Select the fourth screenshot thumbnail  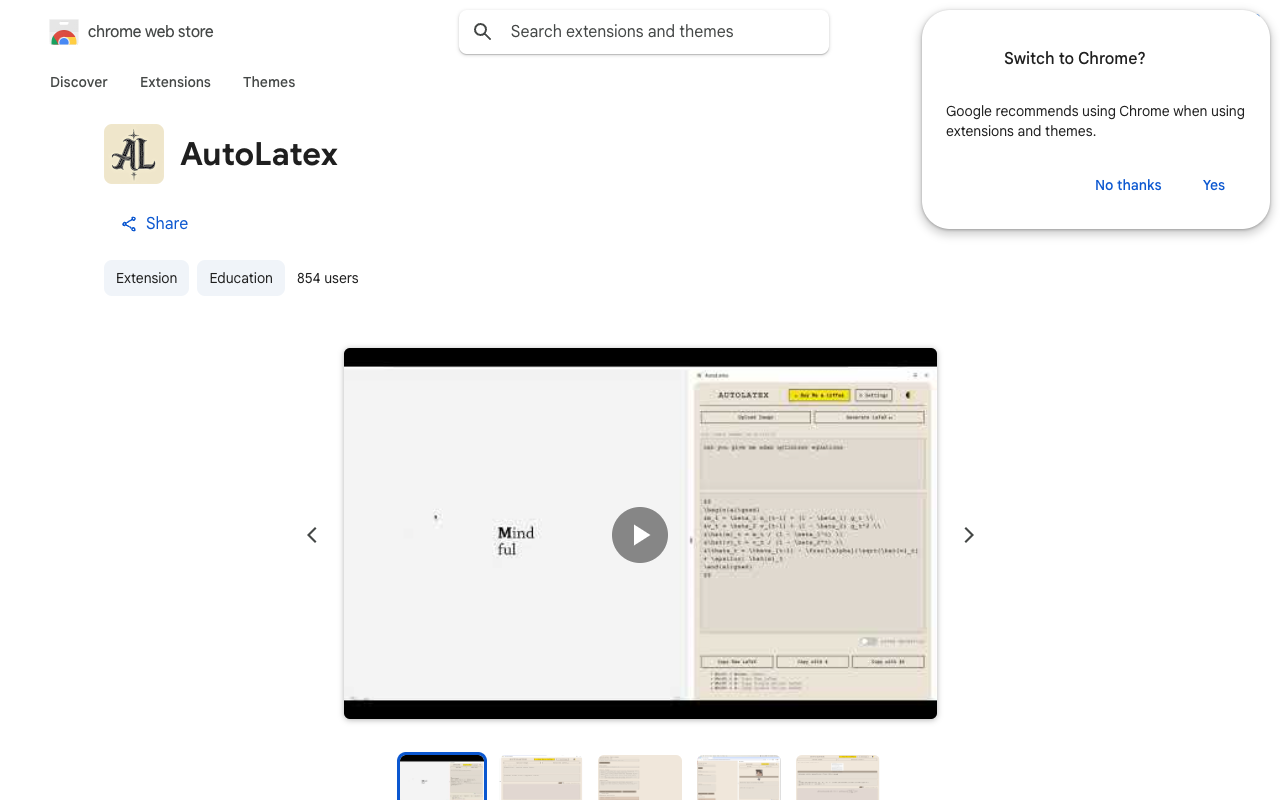coord(739,777)
